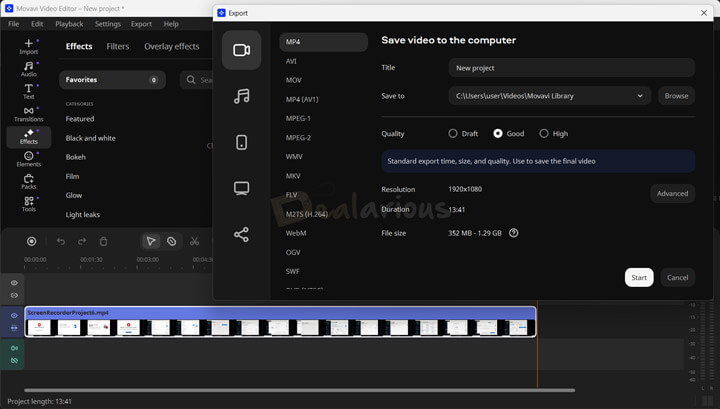Toggle video track visibility eye icon

pos(14,315)
